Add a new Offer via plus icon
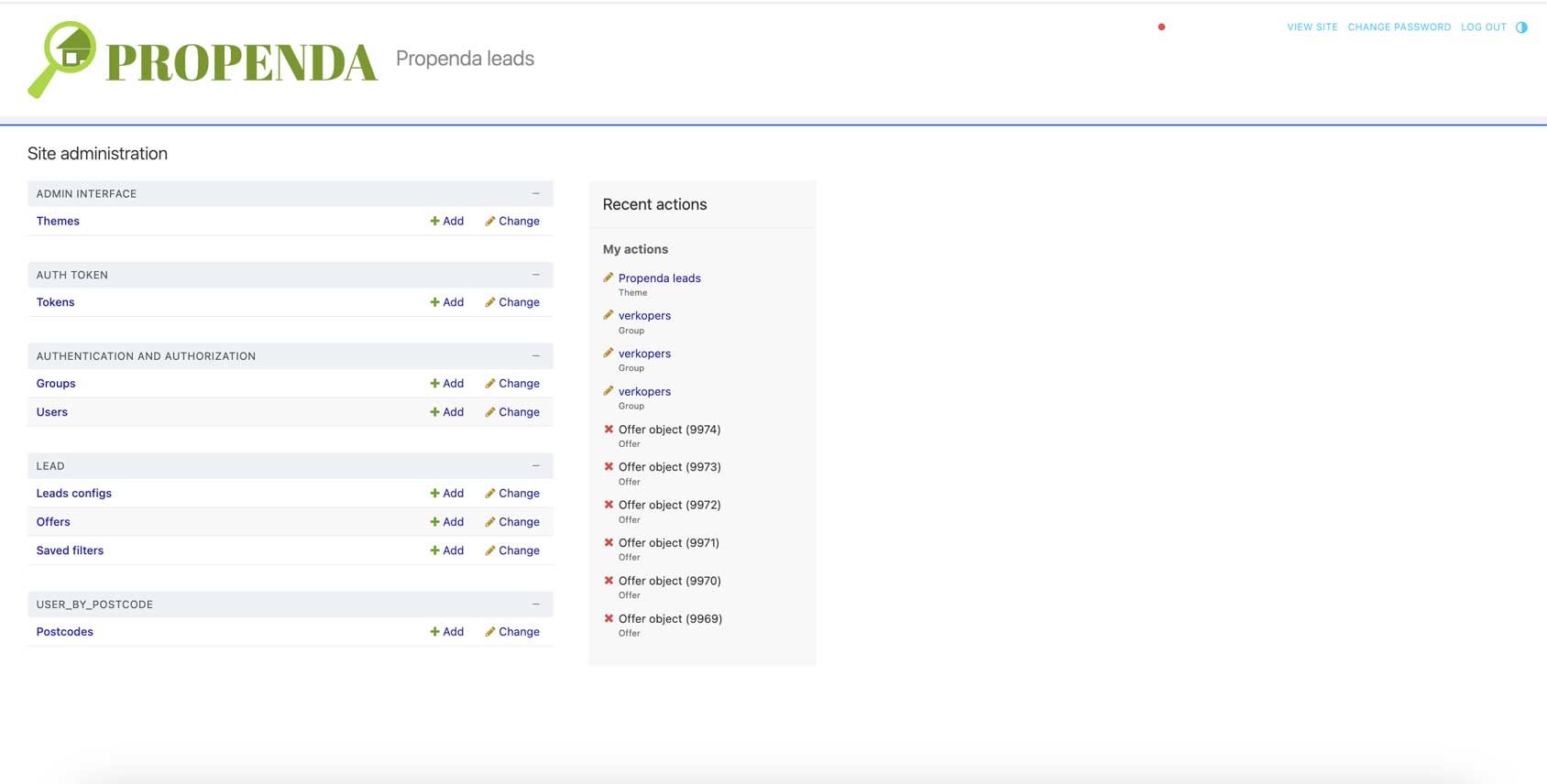Viewport: 1547px width, 784px height. pos(434,522)
